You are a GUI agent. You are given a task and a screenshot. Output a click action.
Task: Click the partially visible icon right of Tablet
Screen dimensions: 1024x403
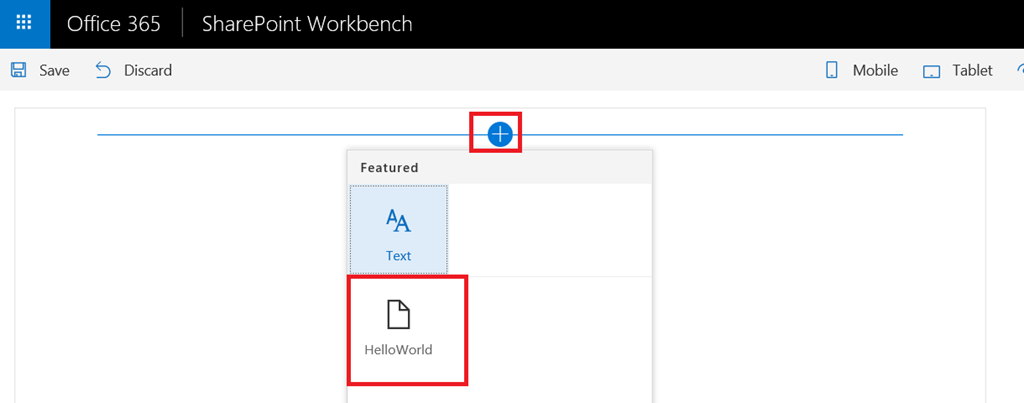point(1020,71)
